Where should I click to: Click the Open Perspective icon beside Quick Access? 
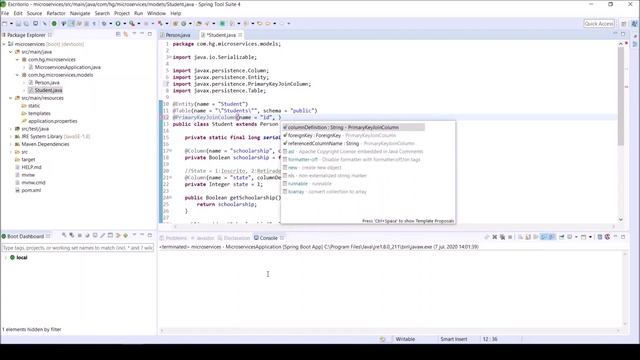(x=624, y=24)
